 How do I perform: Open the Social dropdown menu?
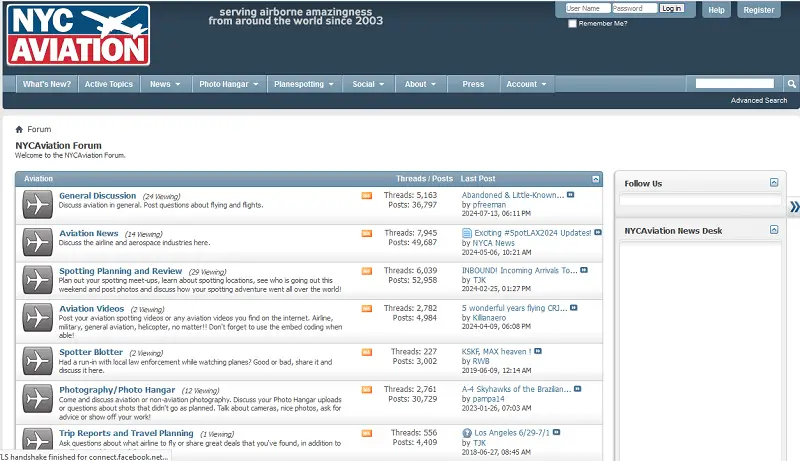coord(368,84)
